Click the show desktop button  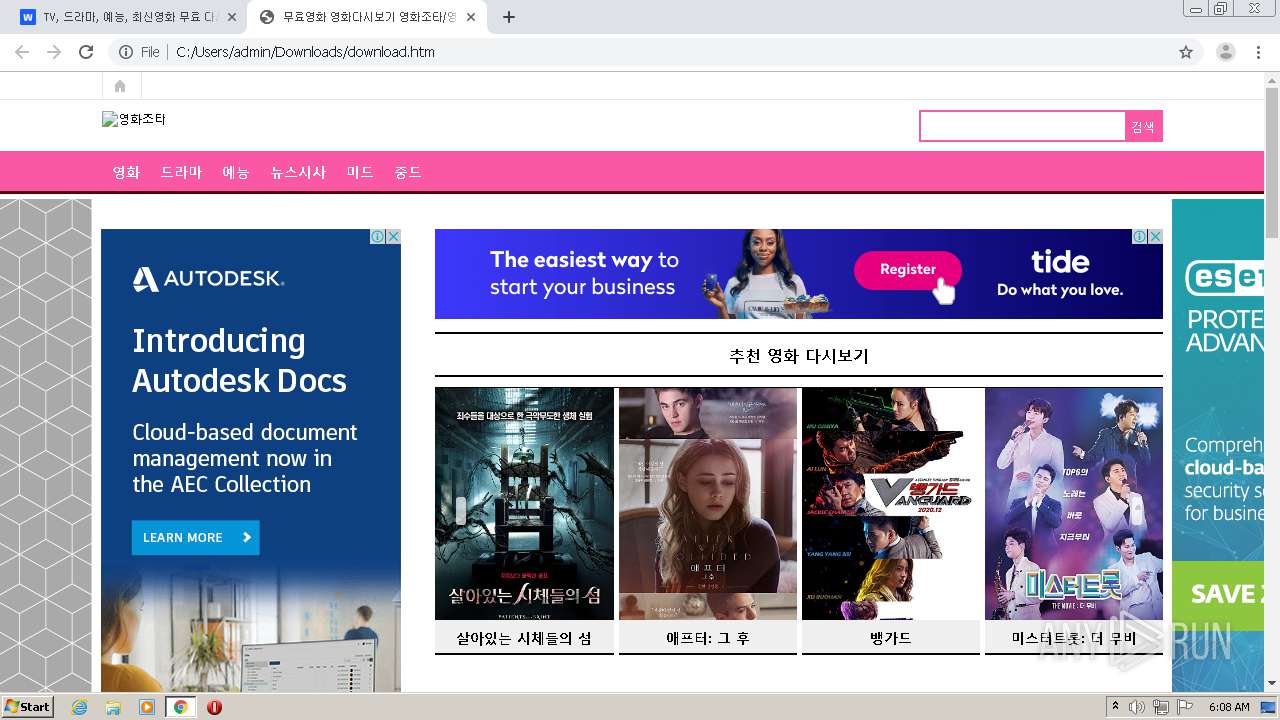(1270, 707)
